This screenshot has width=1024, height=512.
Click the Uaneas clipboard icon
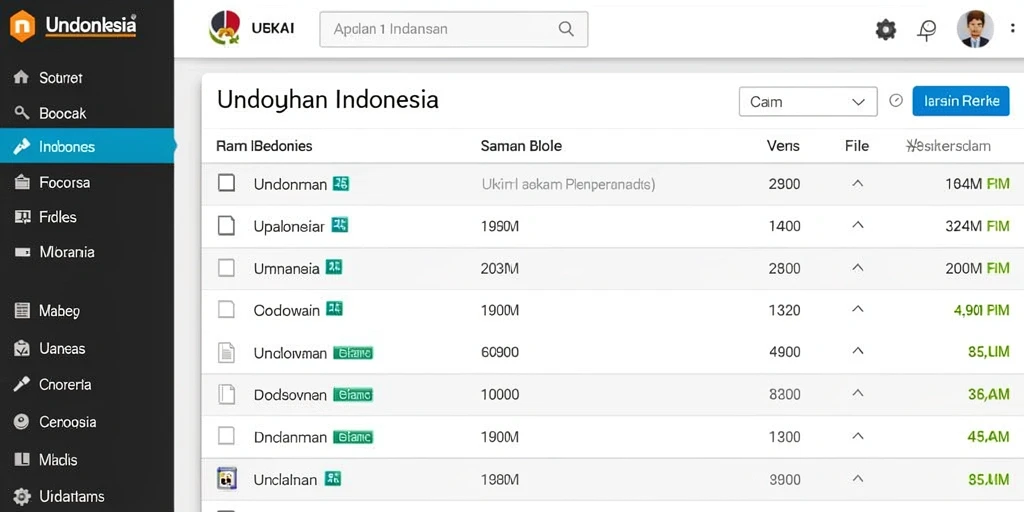tap(22, 349)
